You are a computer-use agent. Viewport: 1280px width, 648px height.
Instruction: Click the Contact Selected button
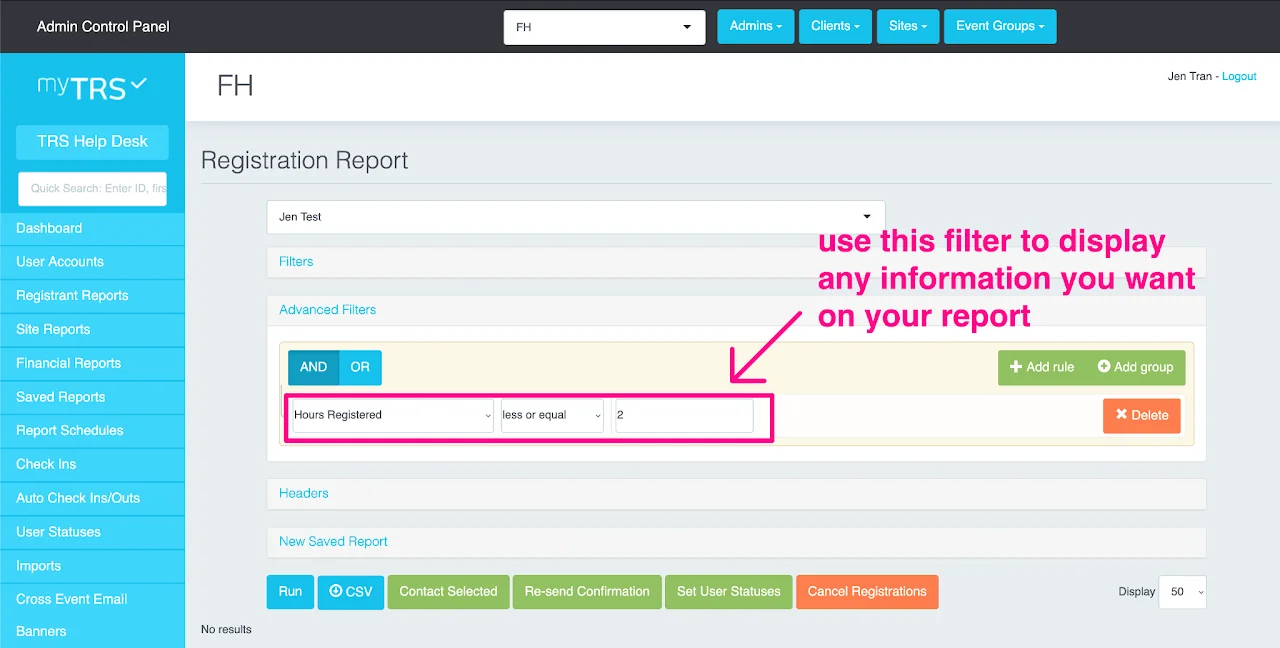[448, 592]
